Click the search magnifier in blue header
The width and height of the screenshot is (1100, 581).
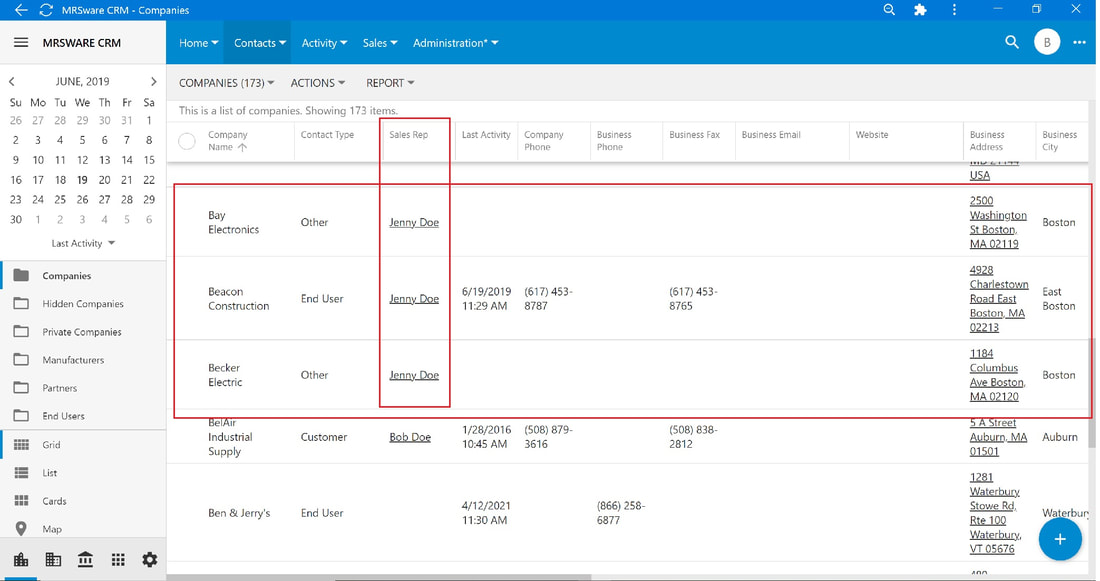[1012, 42]
